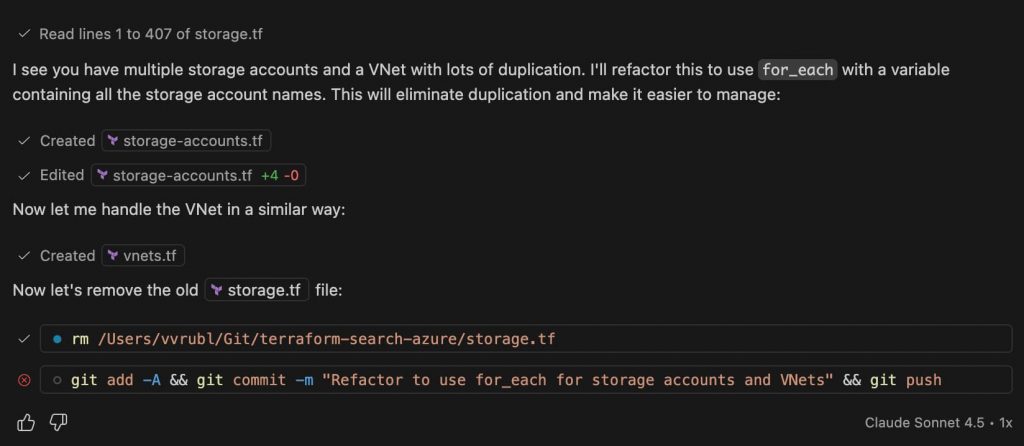Click the checkmark beside Created vnets.tf

tap(25, 256)
